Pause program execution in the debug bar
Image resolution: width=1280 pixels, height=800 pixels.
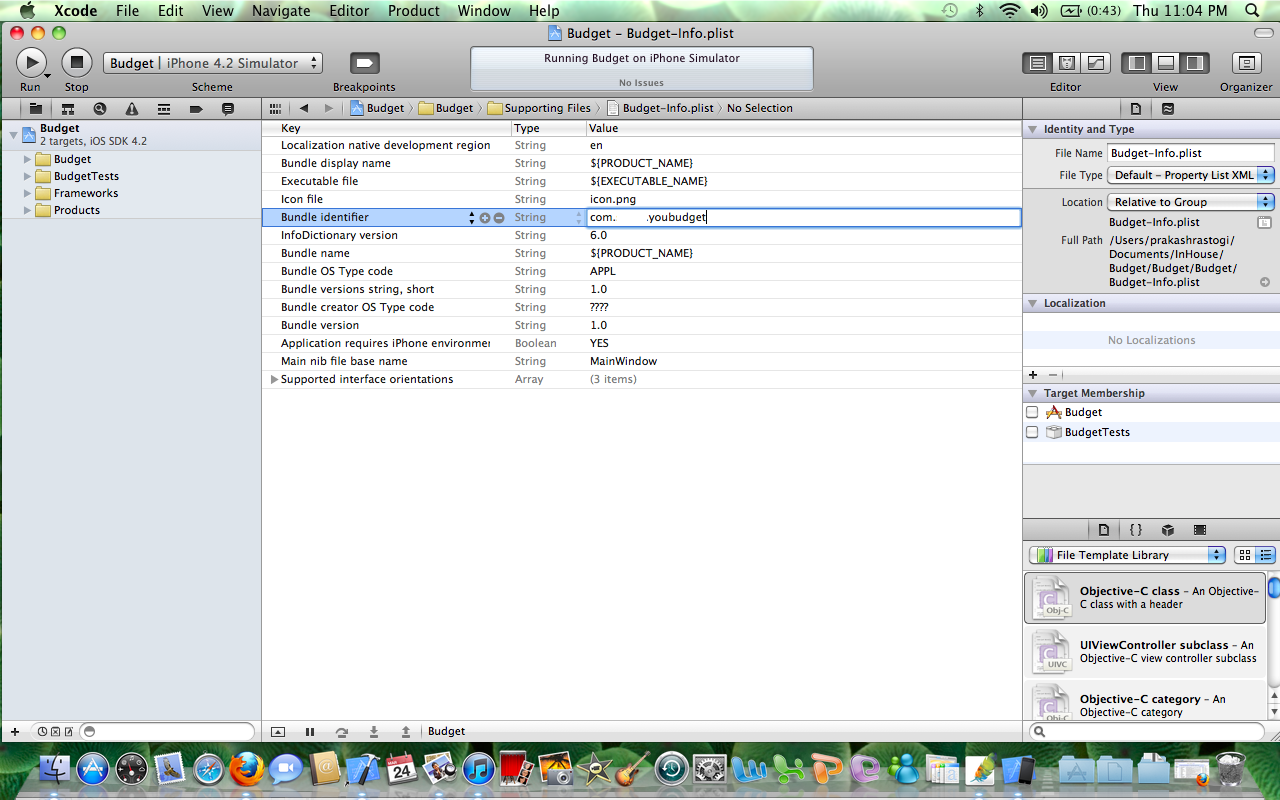click(310, 732)
